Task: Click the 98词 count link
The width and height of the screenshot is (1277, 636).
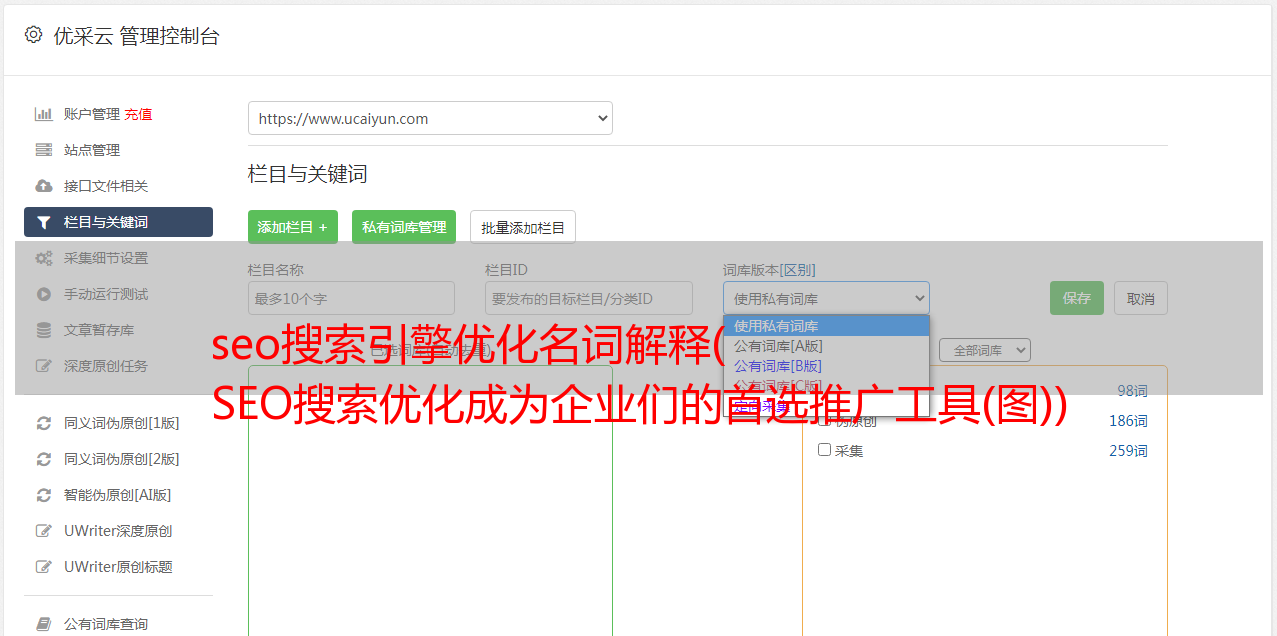Action: pos(1132,391)
